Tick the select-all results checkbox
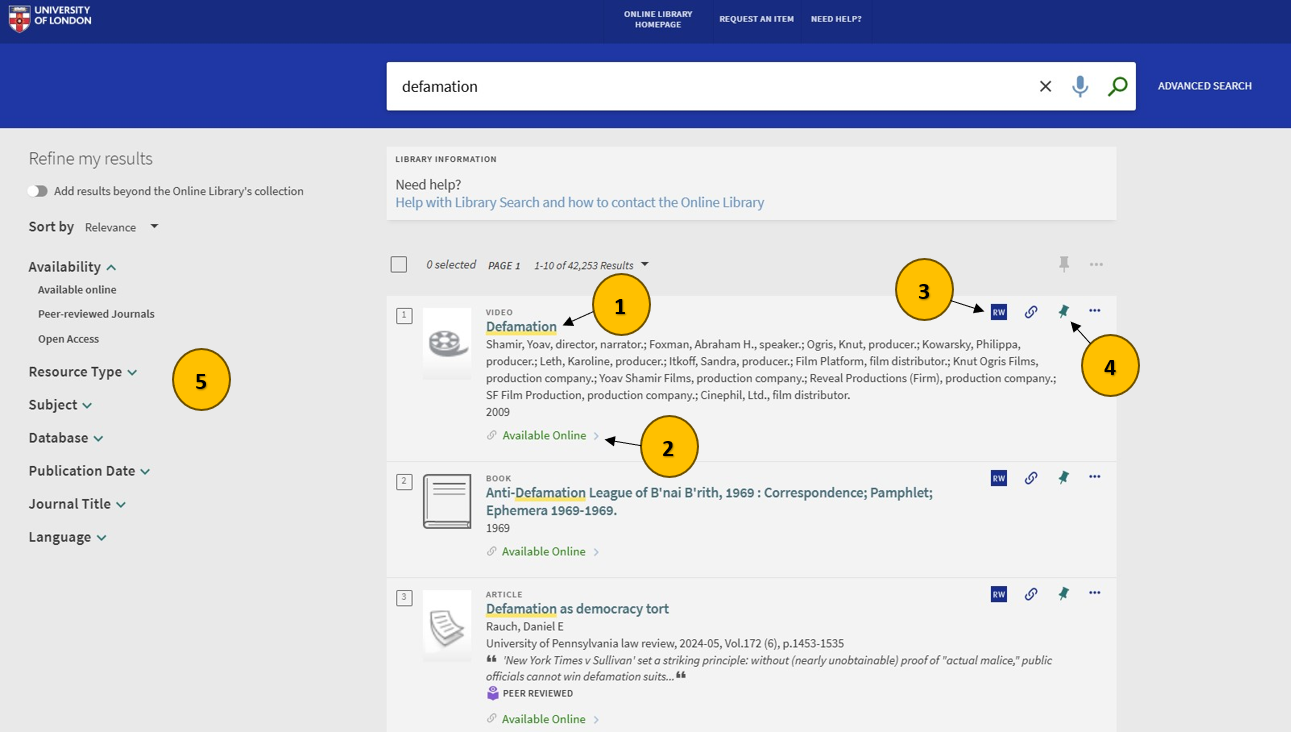Screen dimensions: 1291x732 pos(399,265)
